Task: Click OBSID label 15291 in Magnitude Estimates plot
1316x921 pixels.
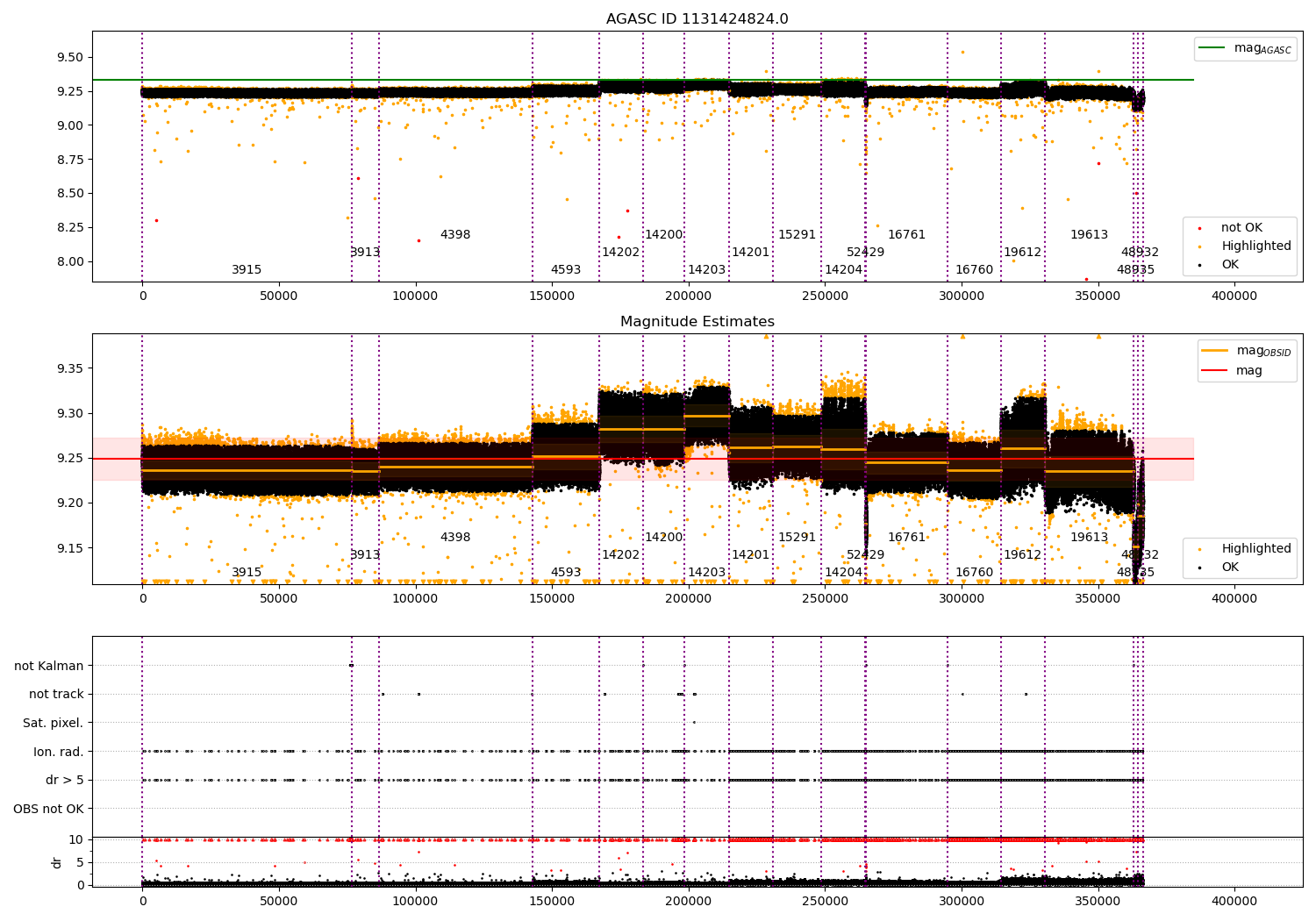Action: coord(797,537)
